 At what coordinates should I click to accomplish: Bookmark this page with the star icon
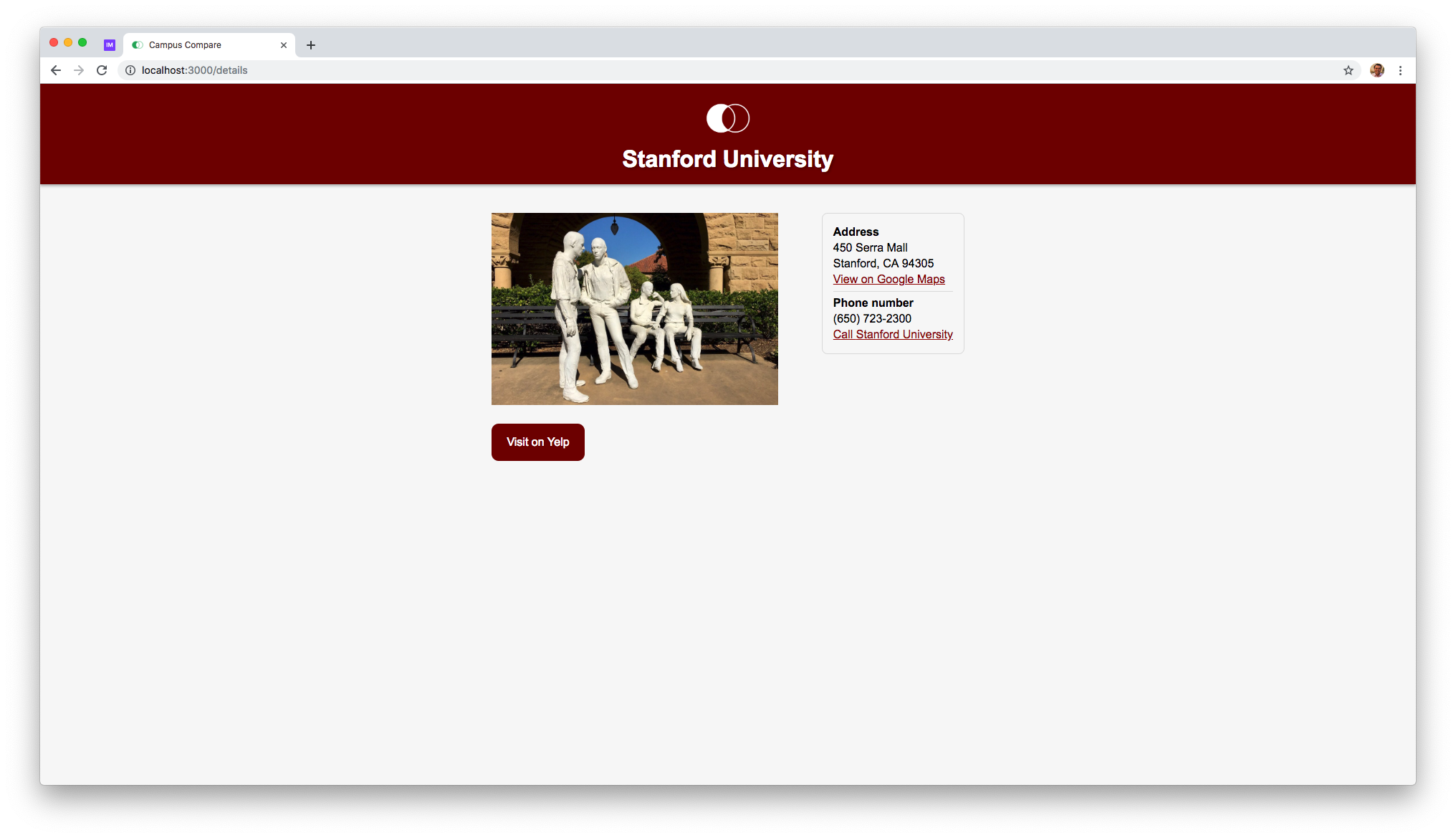coord(1349,70)
